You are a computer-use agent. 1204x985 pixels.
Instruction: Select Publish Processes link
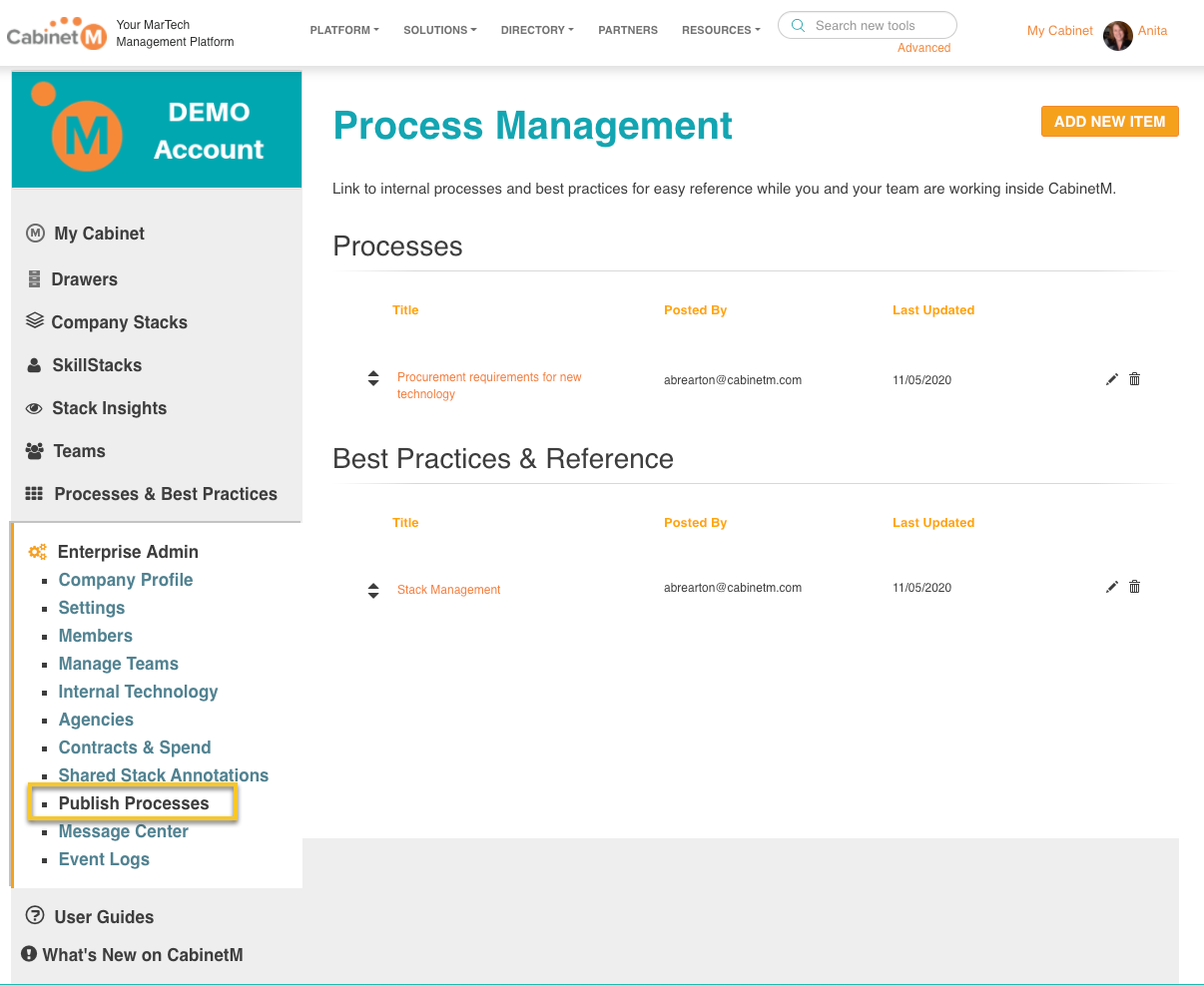(134, 803)
